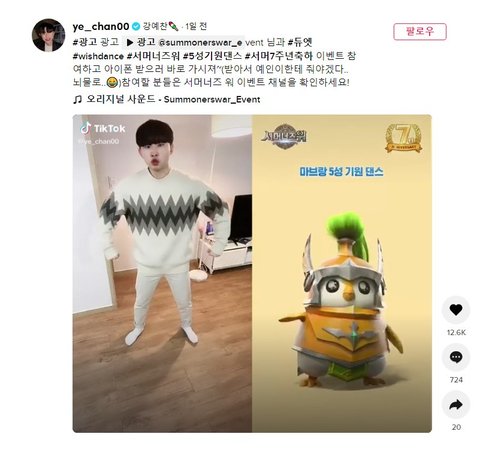The width and height of the screenshot is (480, 452).
Task: Open the #서머7주년축하 hashtag
Action: click(279, 56)
